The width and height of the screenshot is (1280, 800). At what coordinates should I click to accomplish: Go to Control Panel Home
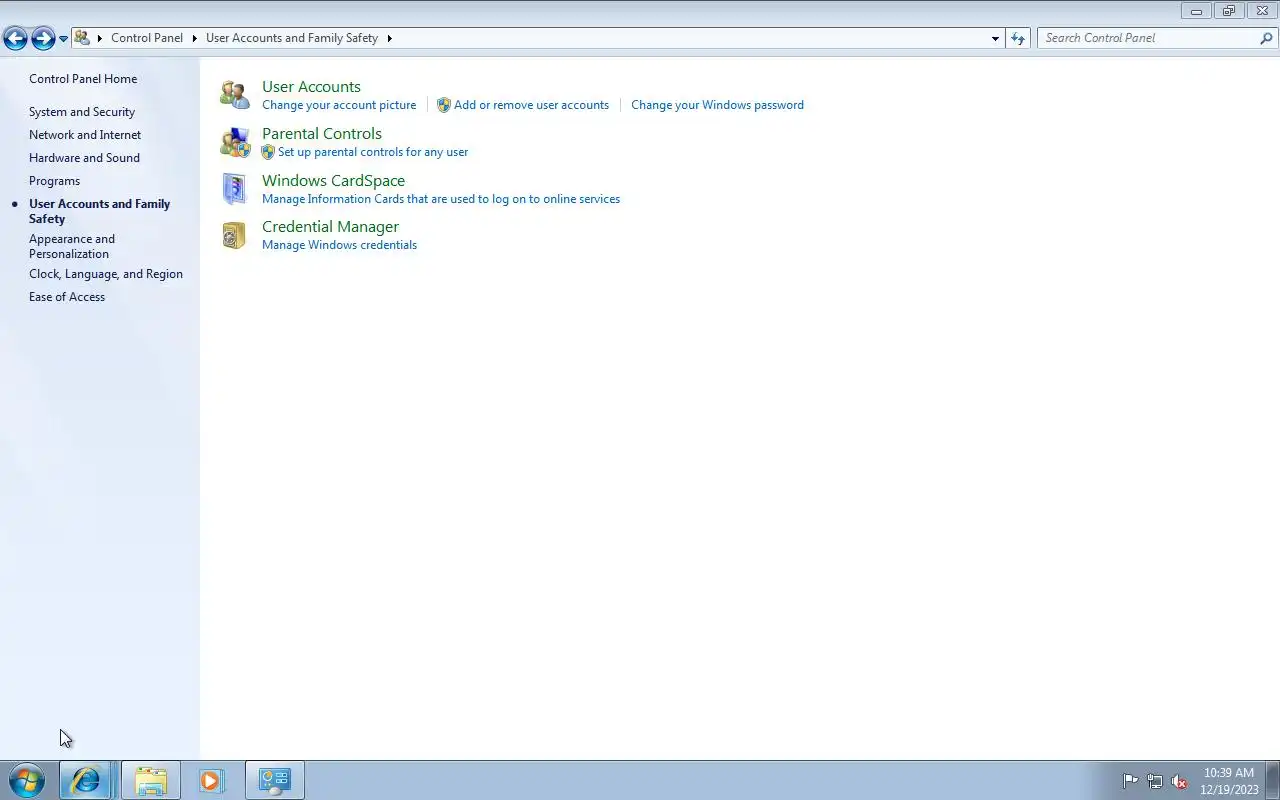point(83,79)
